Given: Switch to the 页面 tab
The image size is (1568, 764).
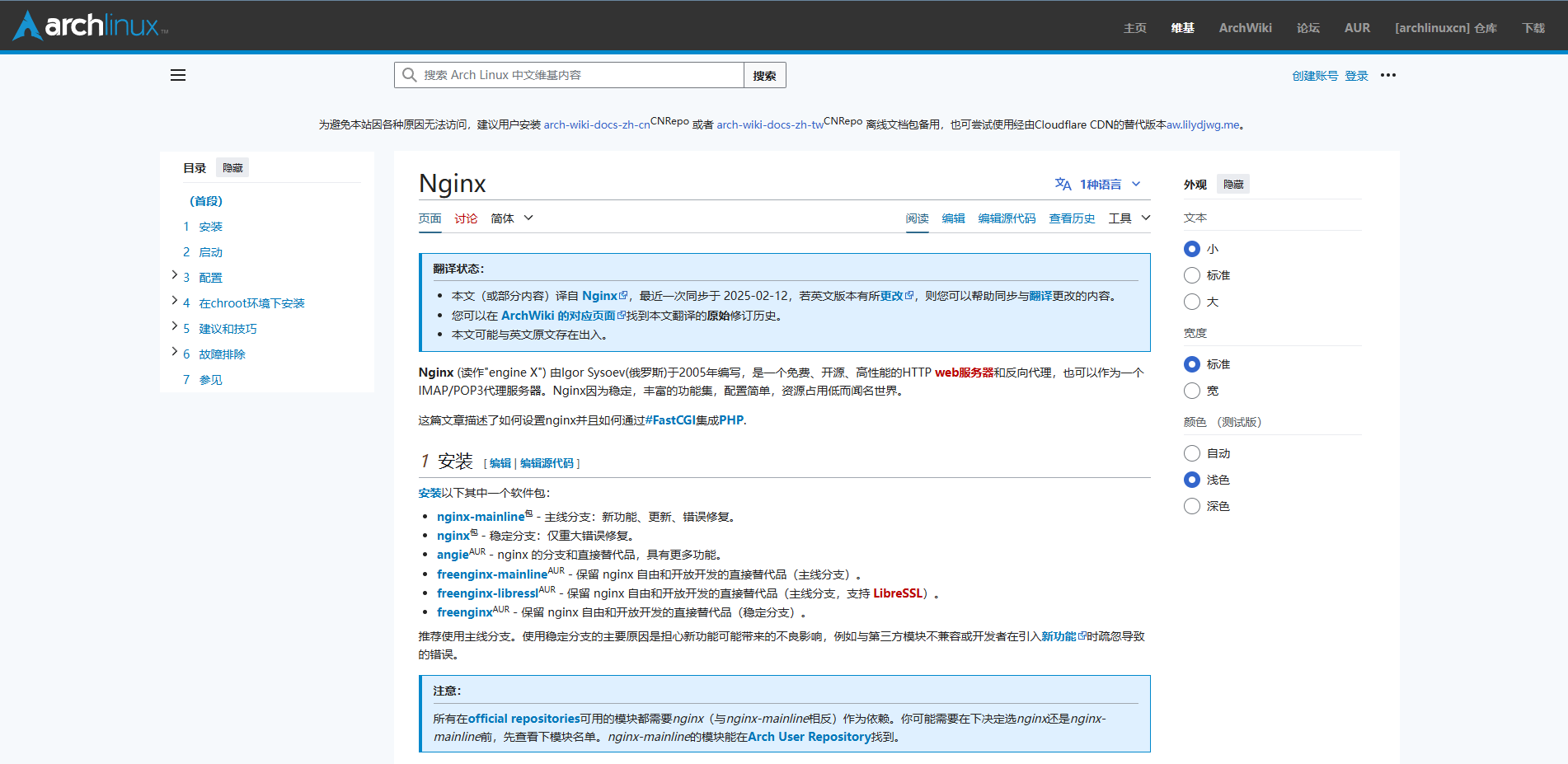Looking at the screenshot, I should tap(430, 218).
